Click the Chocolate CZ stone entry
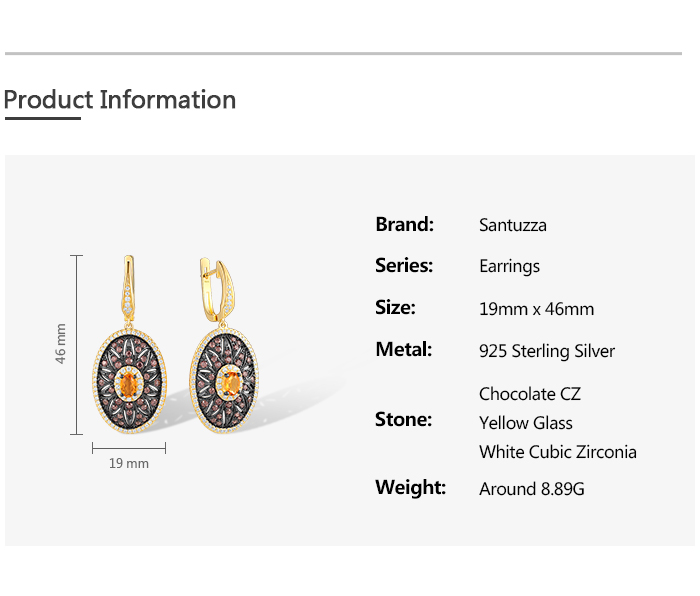Image resolution: width=700 pixels, height=596 pixels. coord(529,394)
